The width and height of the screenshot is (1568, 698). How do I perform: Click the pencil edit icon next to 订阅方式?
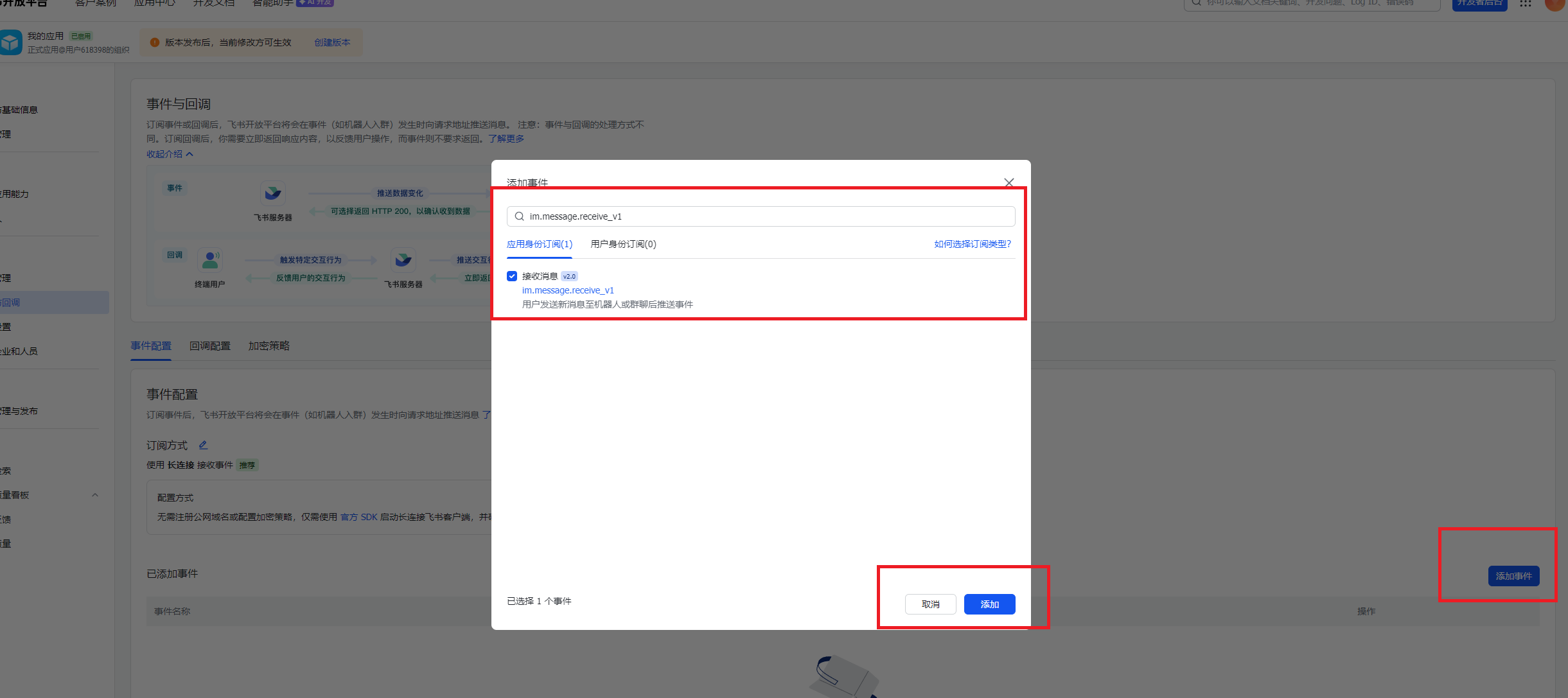[203, 445]
